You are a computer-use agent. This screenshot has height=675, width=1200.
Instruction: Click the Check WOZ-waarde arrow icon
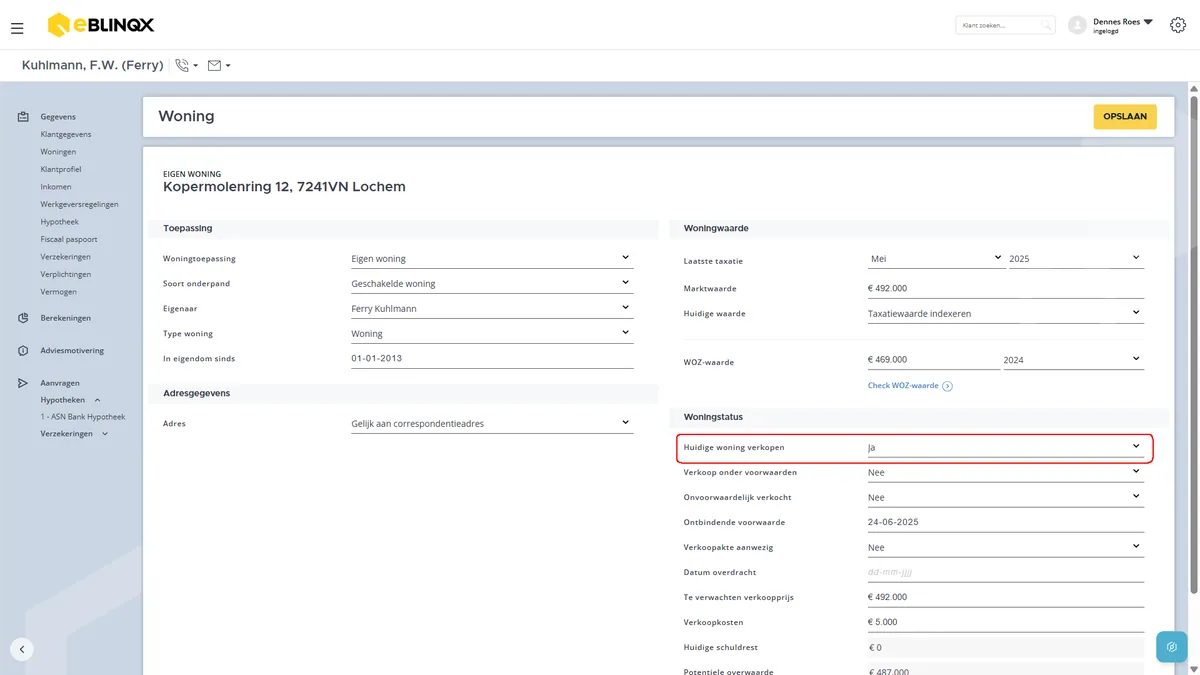click(x=947, y=386)
